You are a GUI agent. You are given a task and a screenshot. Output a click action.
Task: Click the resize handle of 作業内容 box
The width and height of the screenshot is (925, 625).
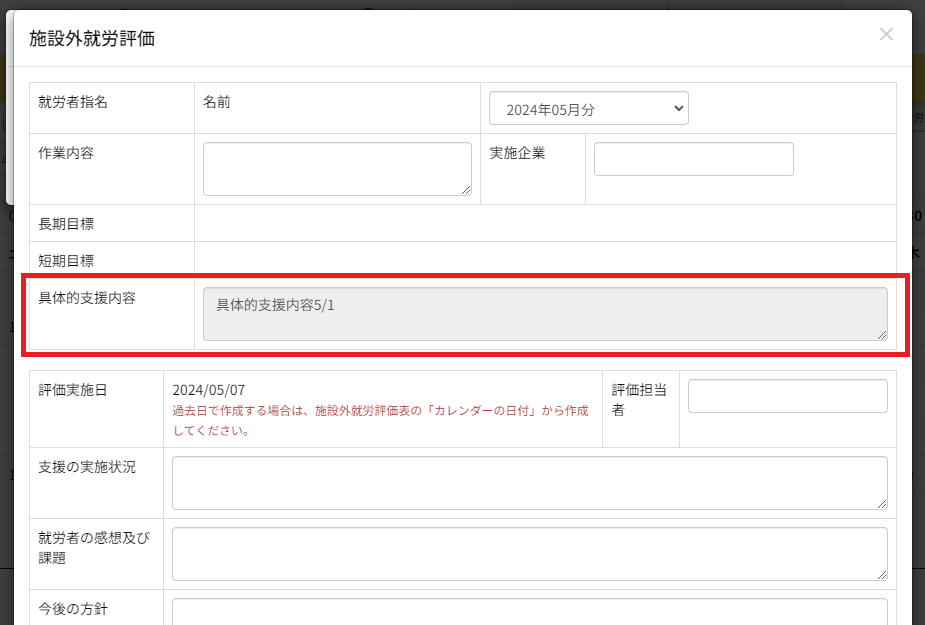coord(466,190)
